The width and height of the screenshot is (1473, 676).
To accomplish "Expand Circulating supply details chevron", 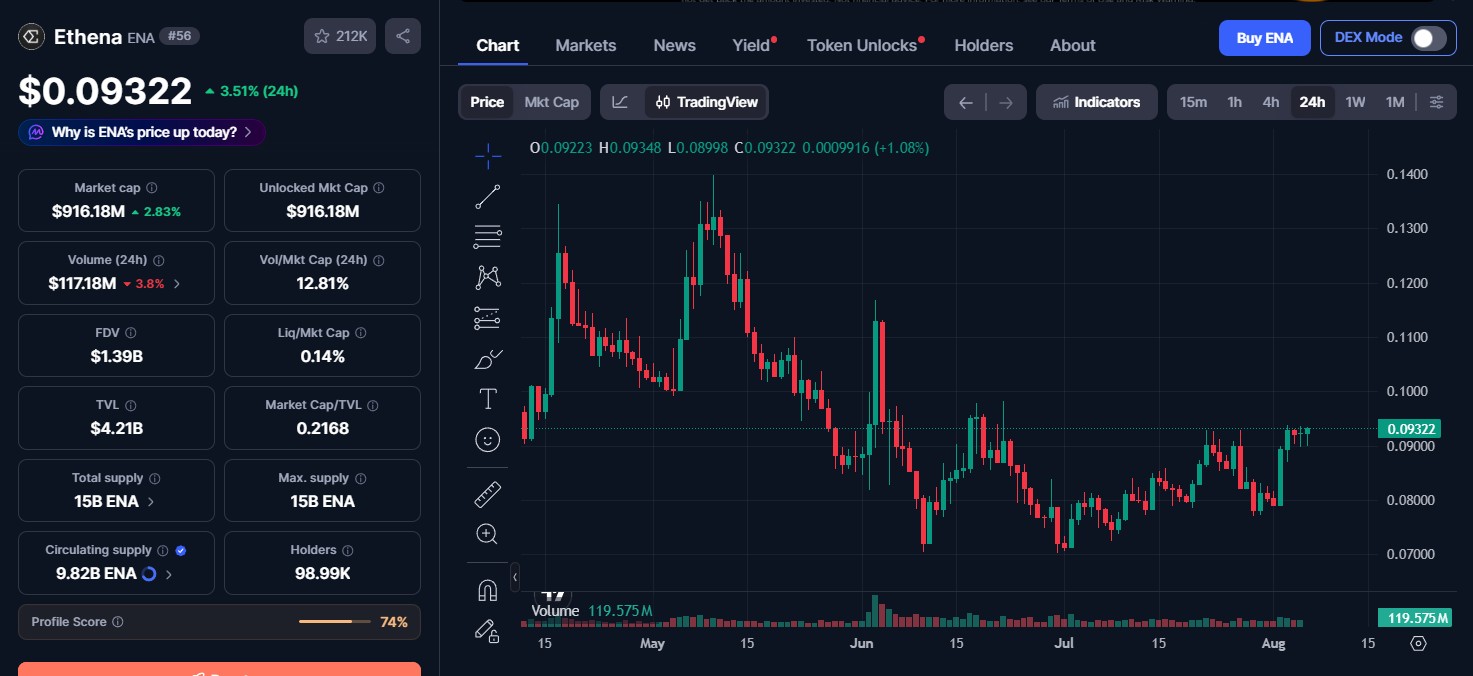I will tap(169, 574).
